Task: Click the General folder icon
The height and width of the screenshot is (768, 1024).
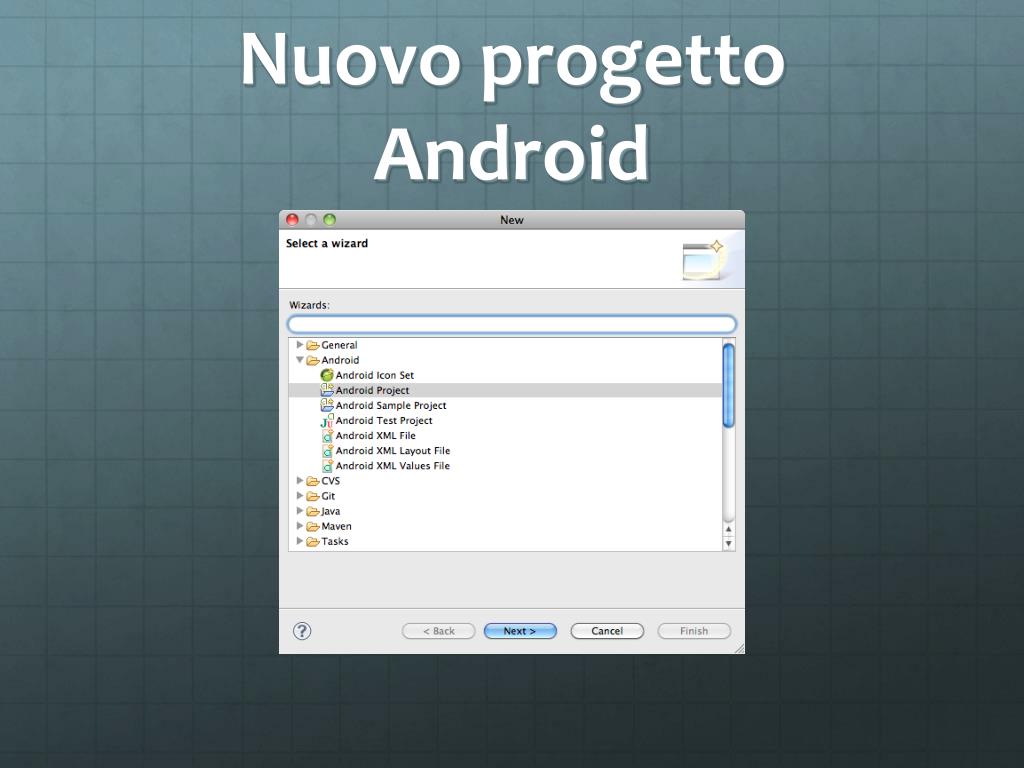Action: click(313, 345)
